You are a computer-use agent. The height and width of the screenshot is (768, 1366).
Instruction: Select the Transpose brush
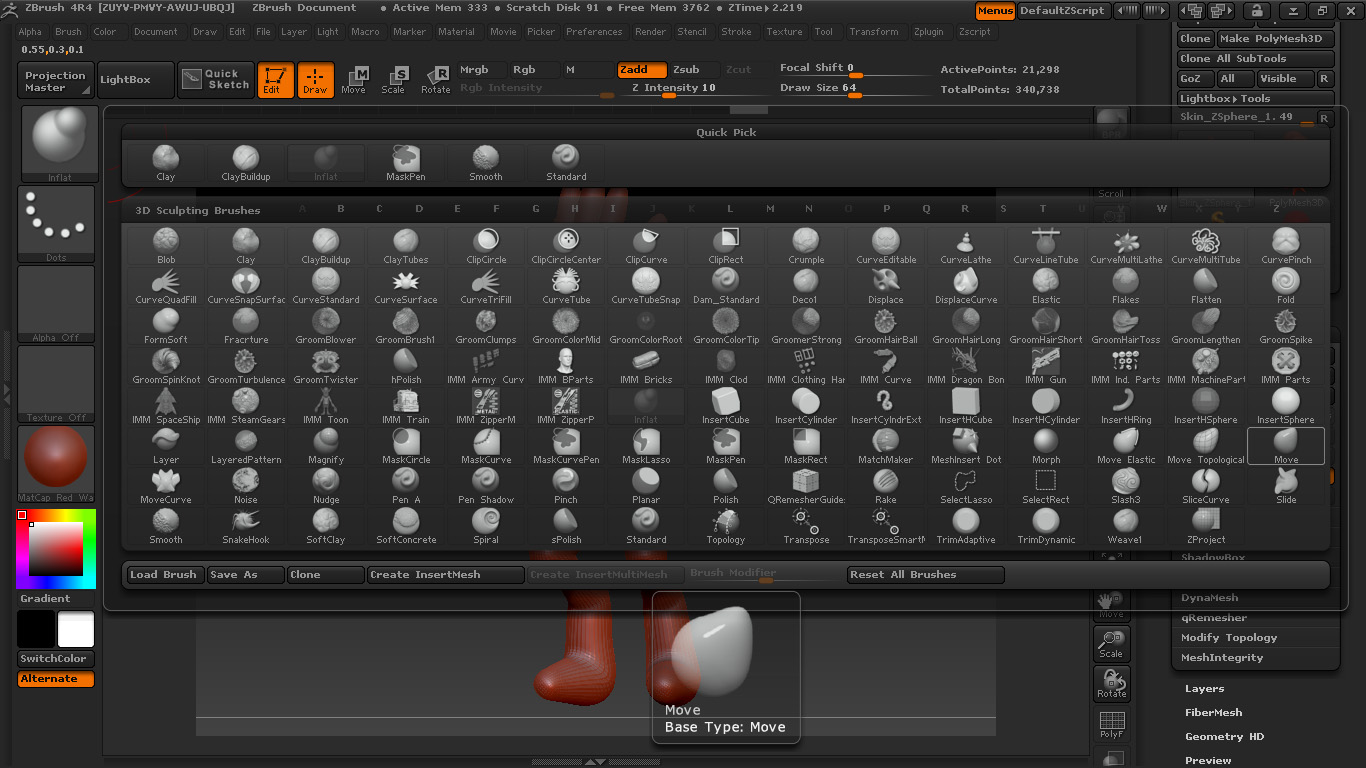[x=806, y=526]
